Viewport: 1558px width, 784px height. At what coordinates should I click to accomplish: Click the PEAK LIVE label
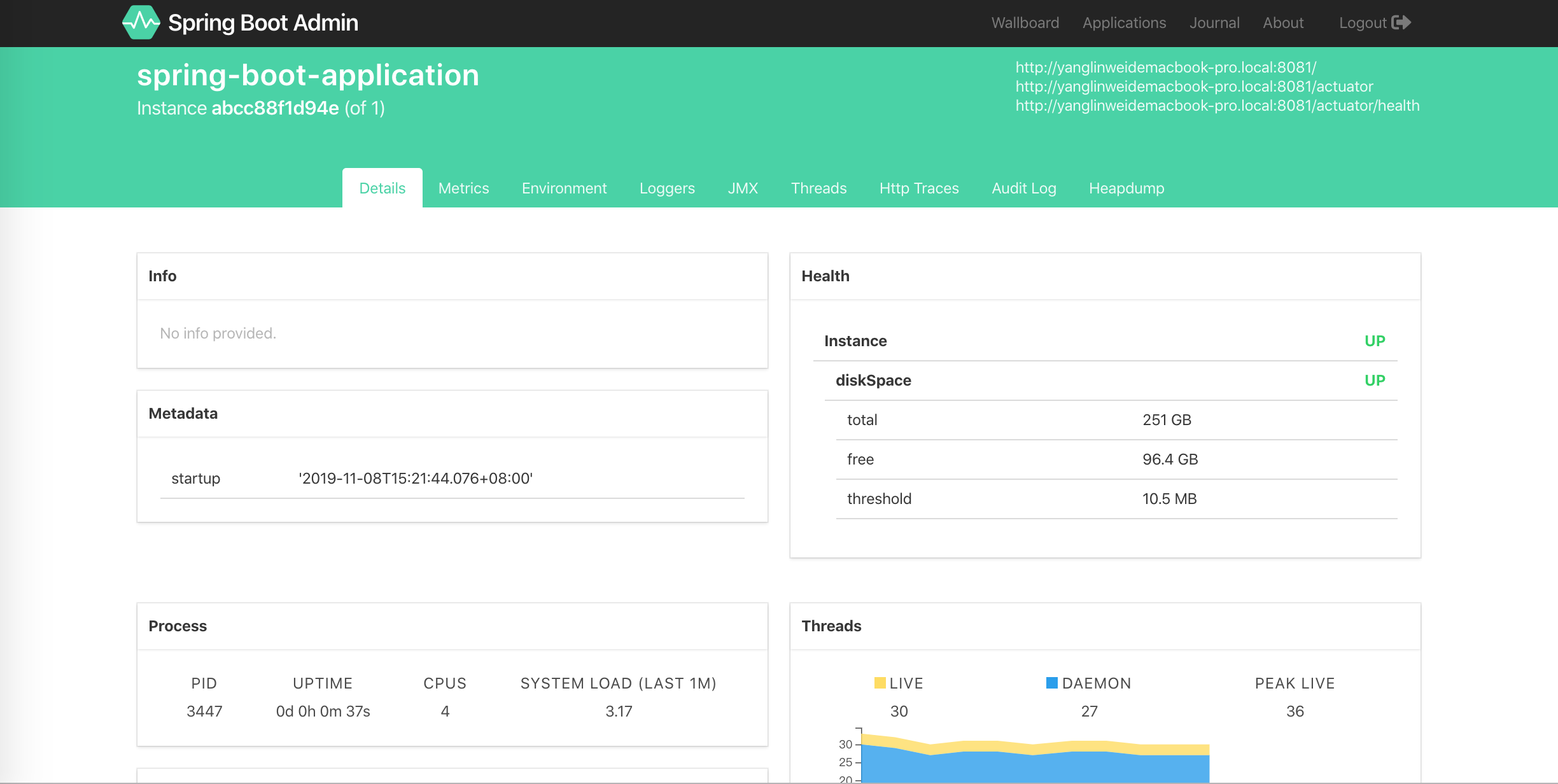point(1295,683)
